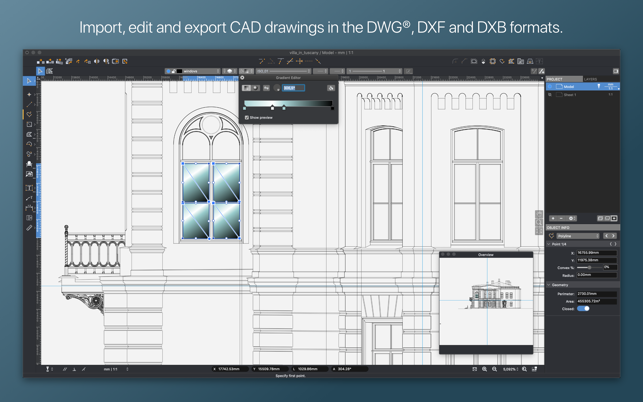
Task: Click the extend tool with T-shaped icon
Action: pos(280,61)
